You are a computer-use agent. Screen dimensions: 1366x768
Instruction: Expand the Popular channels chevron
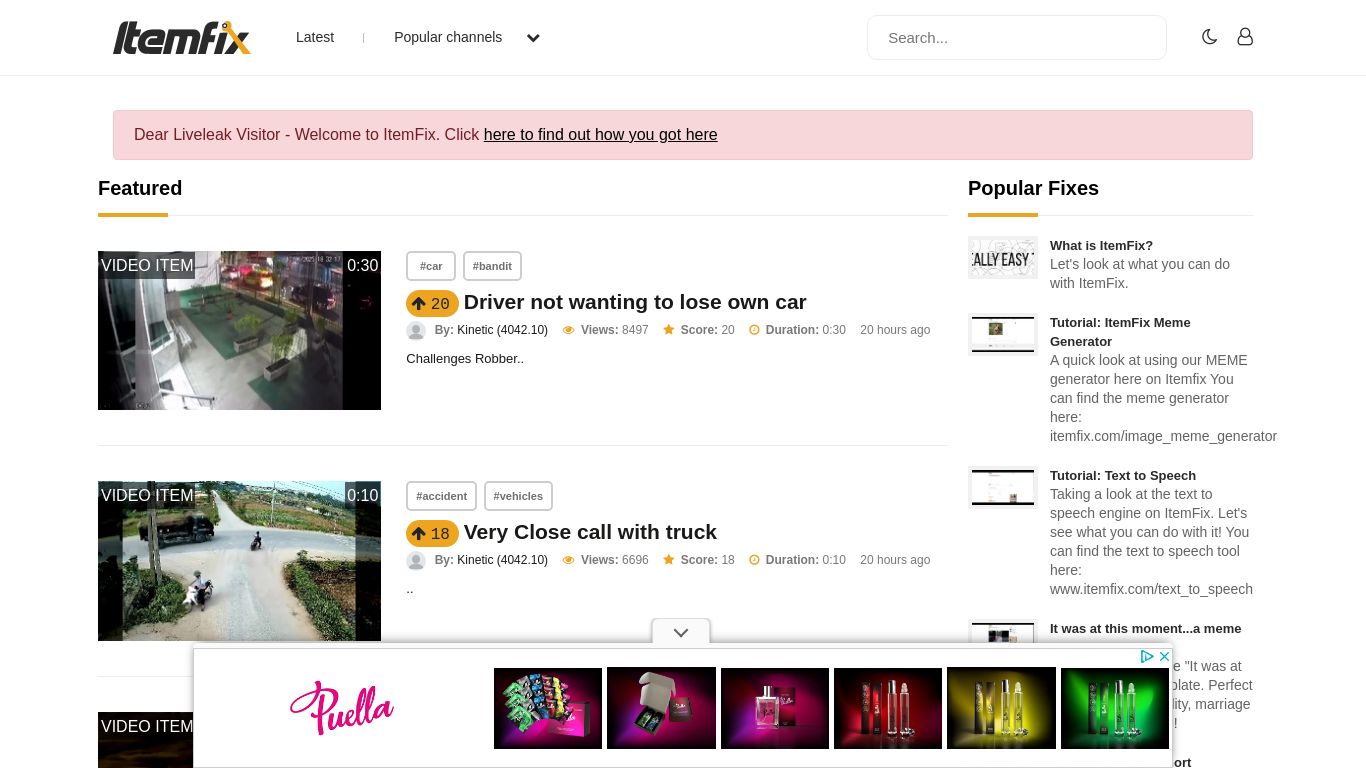pos(533,38)
